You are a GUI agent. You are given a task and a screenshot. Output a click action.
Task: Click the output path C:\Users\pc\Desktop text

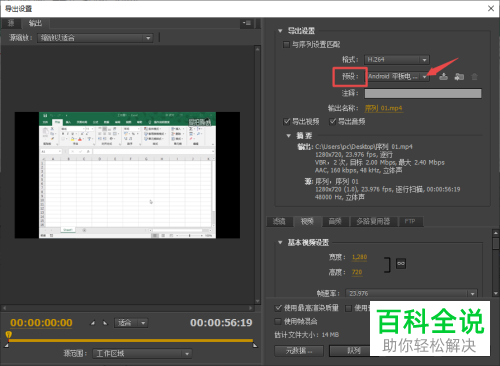364,147
